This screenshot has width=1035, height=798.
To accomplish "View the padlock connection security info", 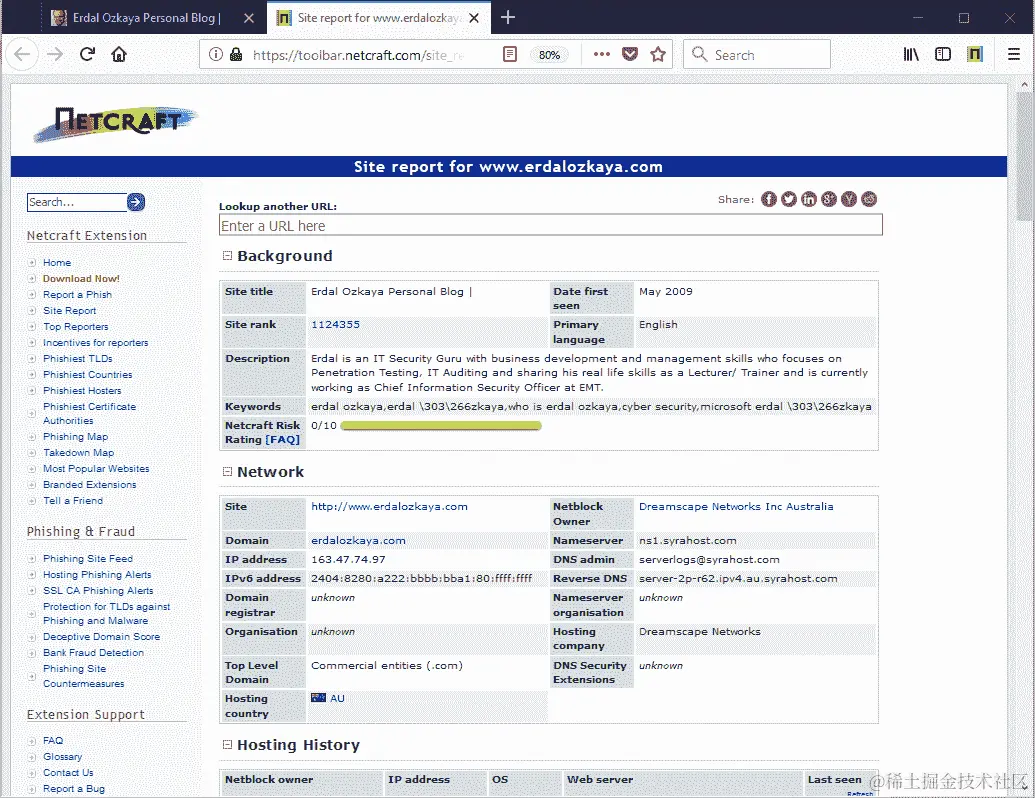I will click(x=236, y=54).
